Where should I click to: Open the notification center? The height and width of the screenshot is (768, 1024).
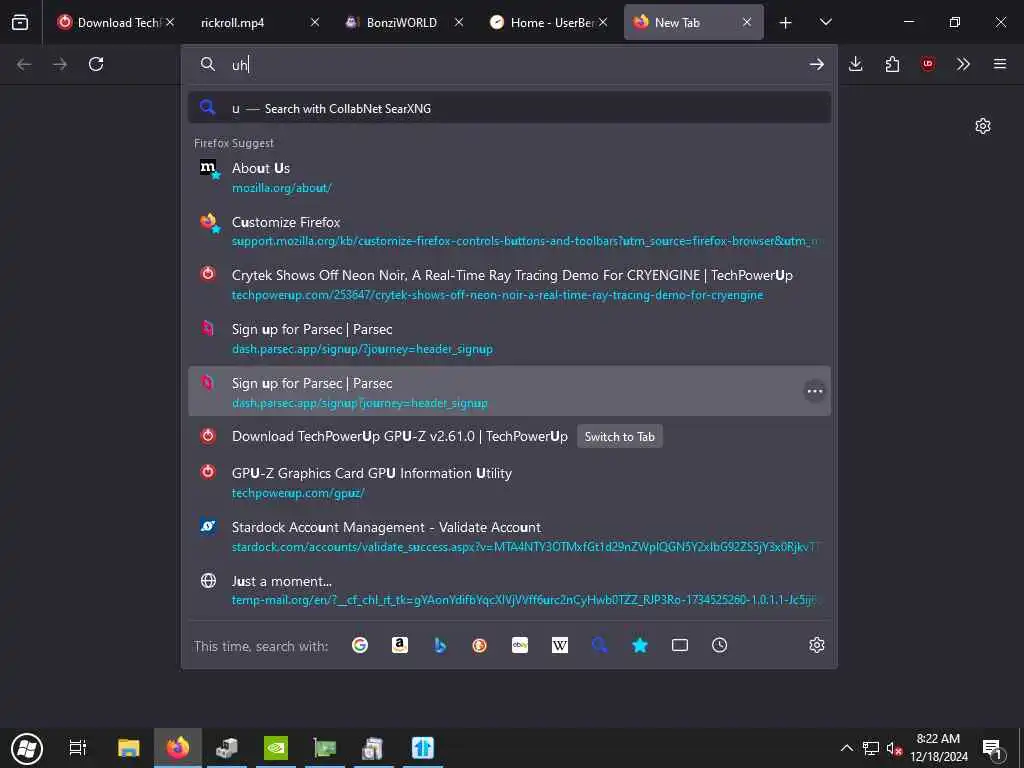click(x=993, y=749)
